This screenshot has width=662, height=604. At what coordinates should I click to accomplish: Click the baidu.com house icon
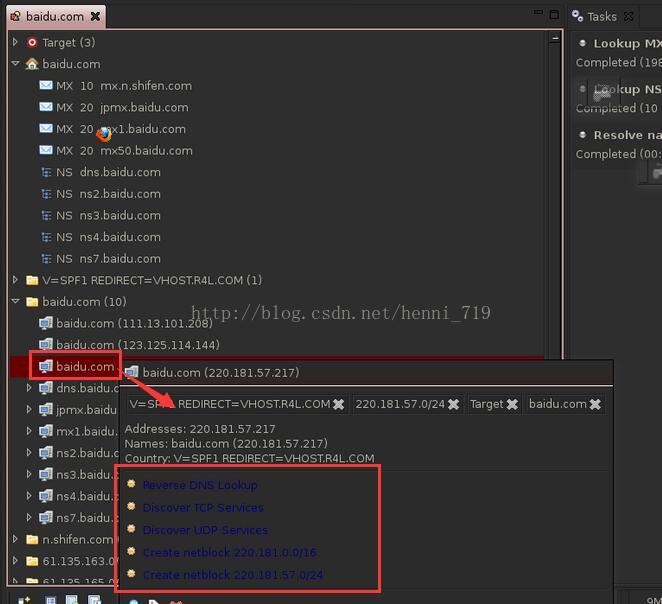pyautogui.click(x=32, y=64)
